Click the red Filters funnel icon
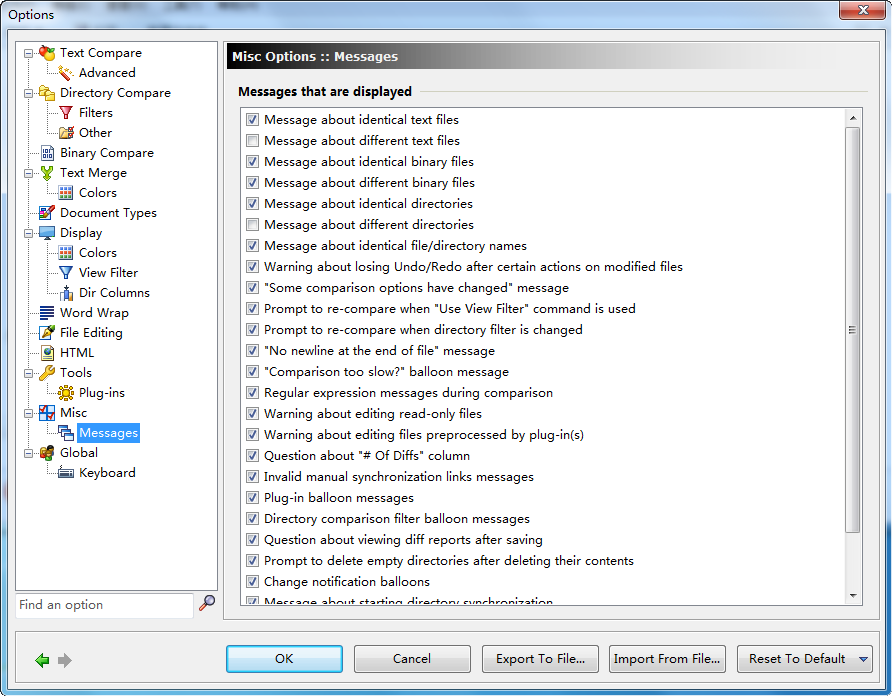893x697 pixels. click(x=66, y=113)
